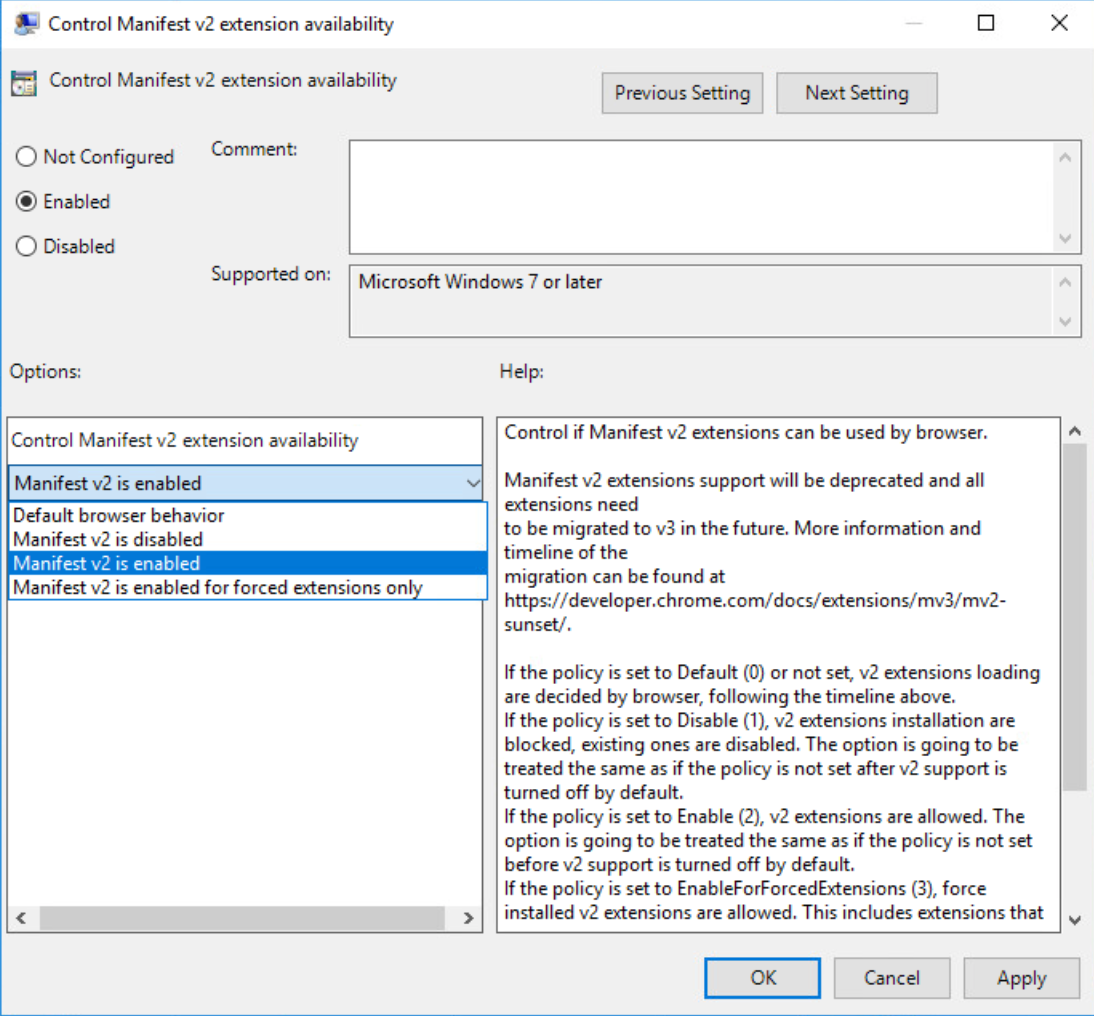Select the Enabled radio button
The image size is (1094, 1016).
pos(26,202)
